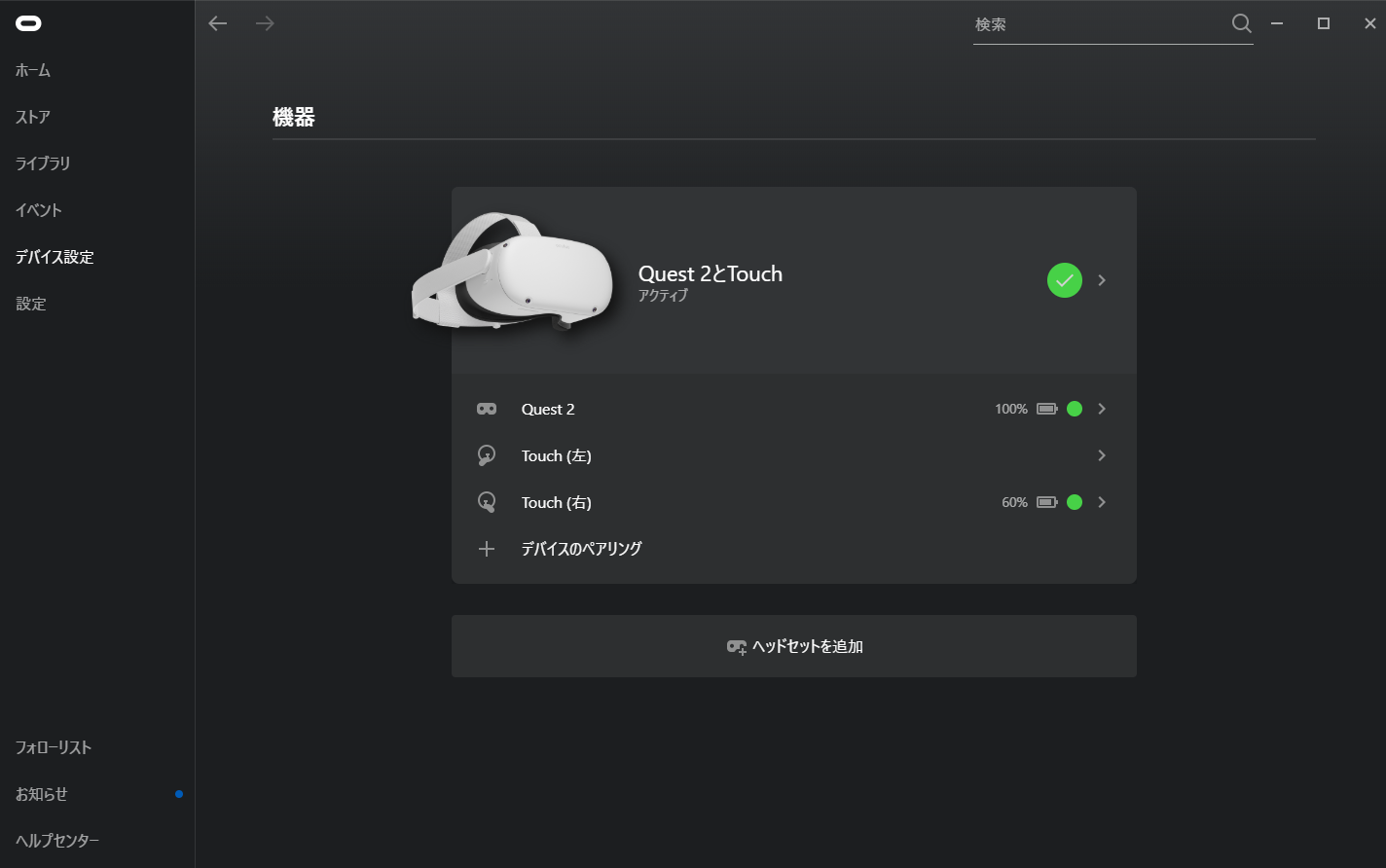Open お知らせ notifications
Image resolution: width=1386 pixels, height=868 pixels.
click(x=42, y=794)
